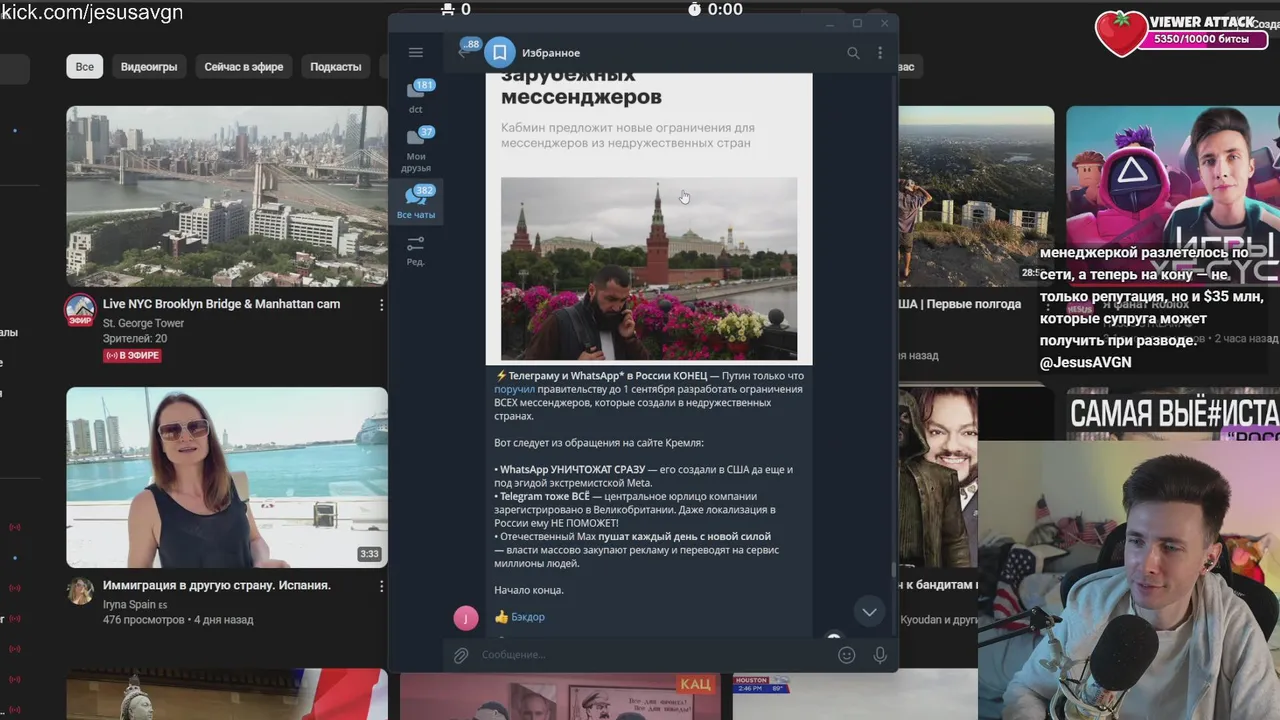The width and height of the screenshot is (1280, 720).
Task: Open Live NYC Brooklyn Bridge title
Action: [221, 304]
